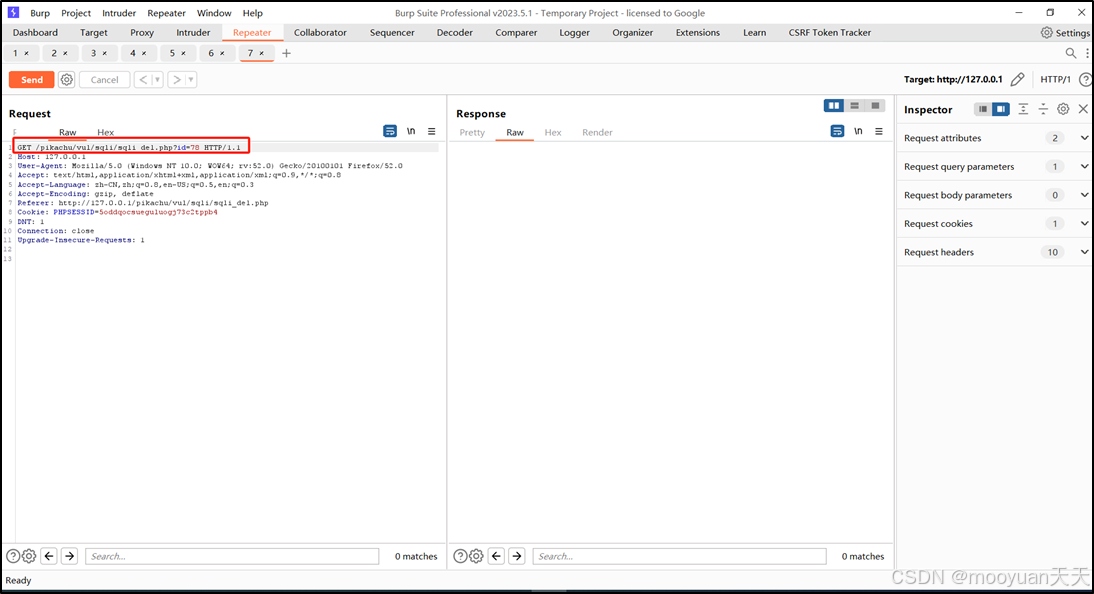Viewport: 1094px width, 594px height.
Task: Click the HTTP/1 protocol toggle
Action: (x=1055, y=80)
